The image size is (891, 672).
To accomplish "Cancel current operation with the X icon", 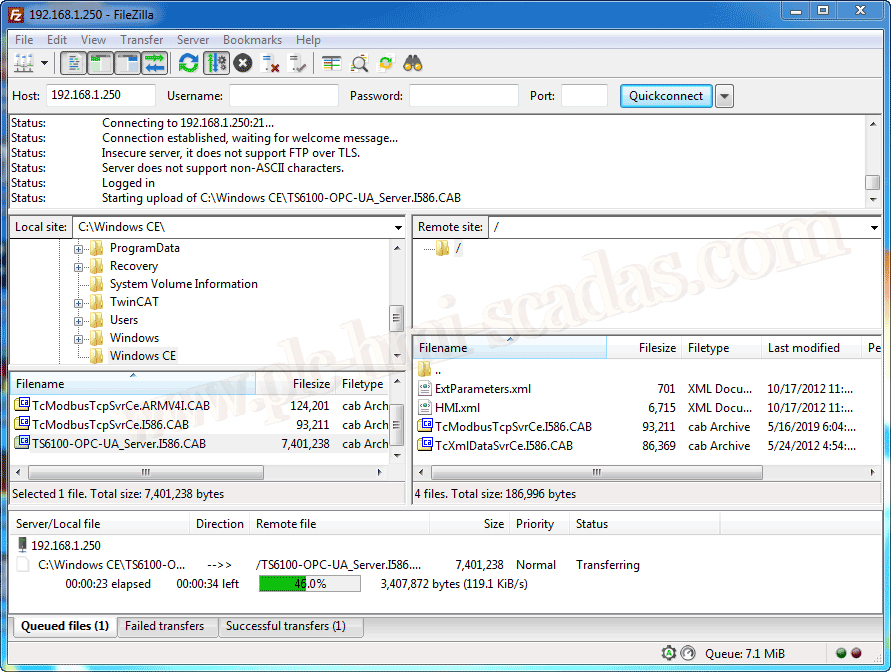I will (243, 64).
